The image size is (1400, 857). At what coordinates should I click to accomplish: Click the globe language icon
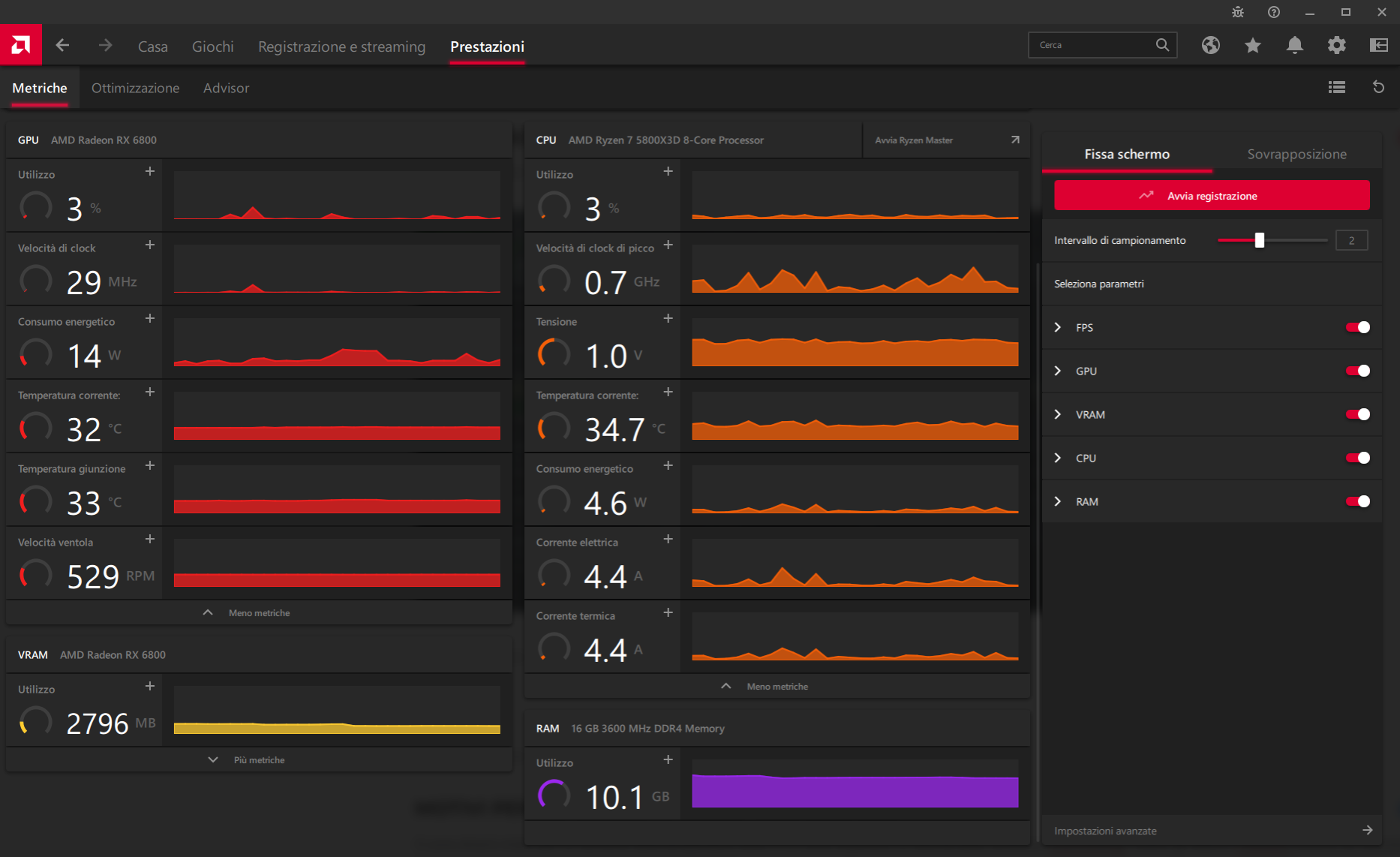tap(1210, 45)
